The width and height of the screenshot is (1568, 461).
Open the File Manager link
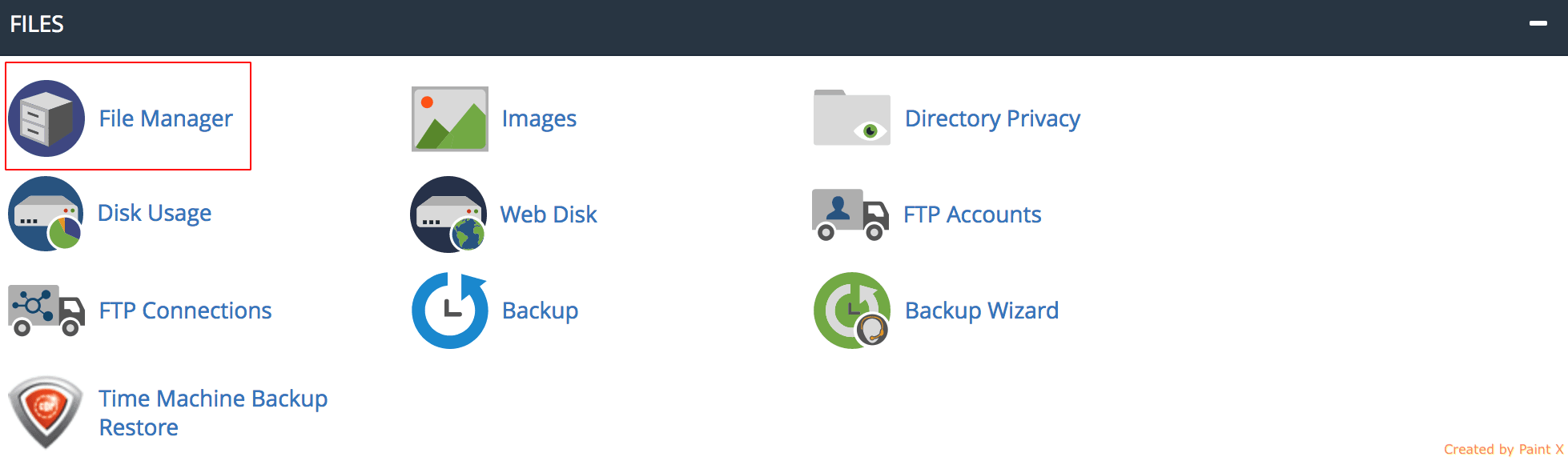point(165,118)
